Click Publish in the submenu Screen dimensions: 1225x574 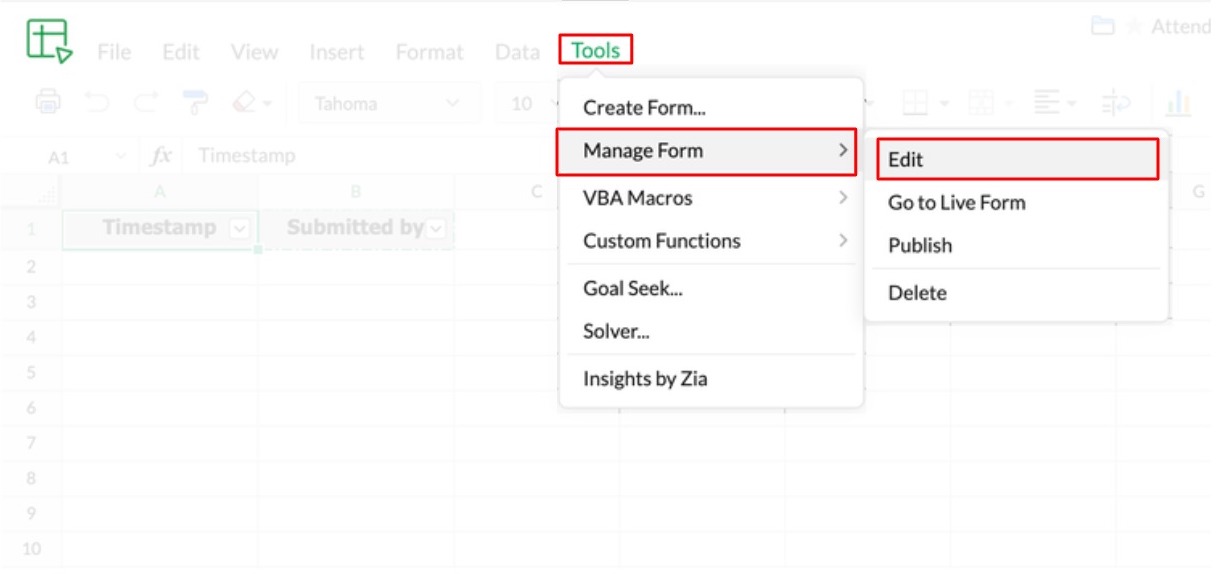point(920,246)
